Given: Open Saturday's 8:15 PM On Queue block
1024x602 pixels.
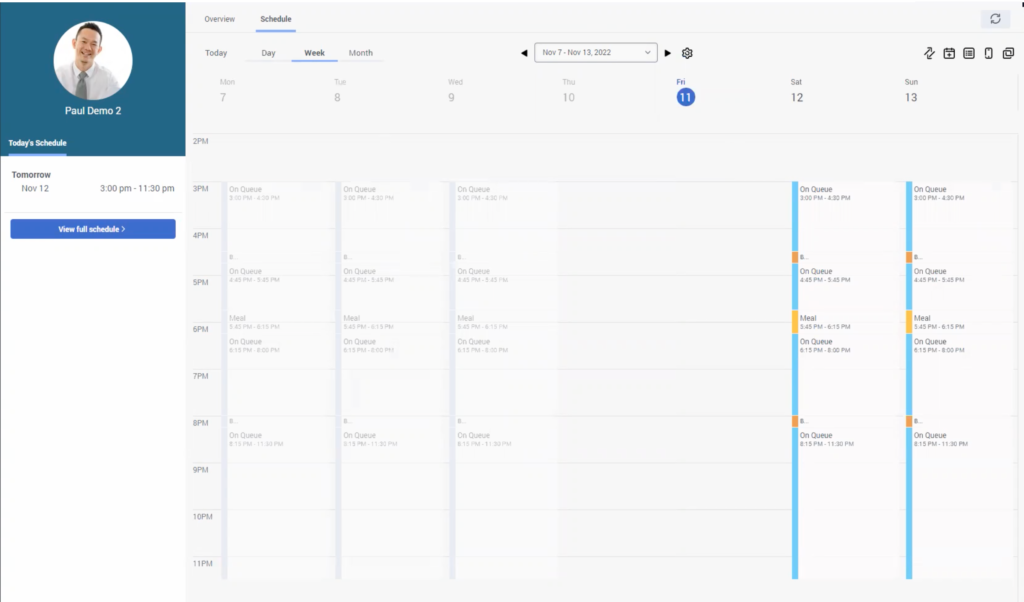Looking at the screenshot, I should point(846,503).
